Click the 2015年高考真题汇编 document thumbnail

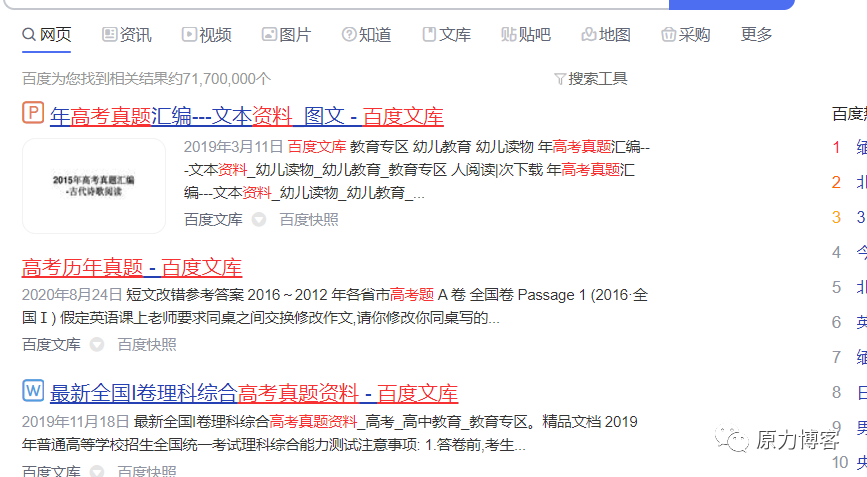(94, 186)
